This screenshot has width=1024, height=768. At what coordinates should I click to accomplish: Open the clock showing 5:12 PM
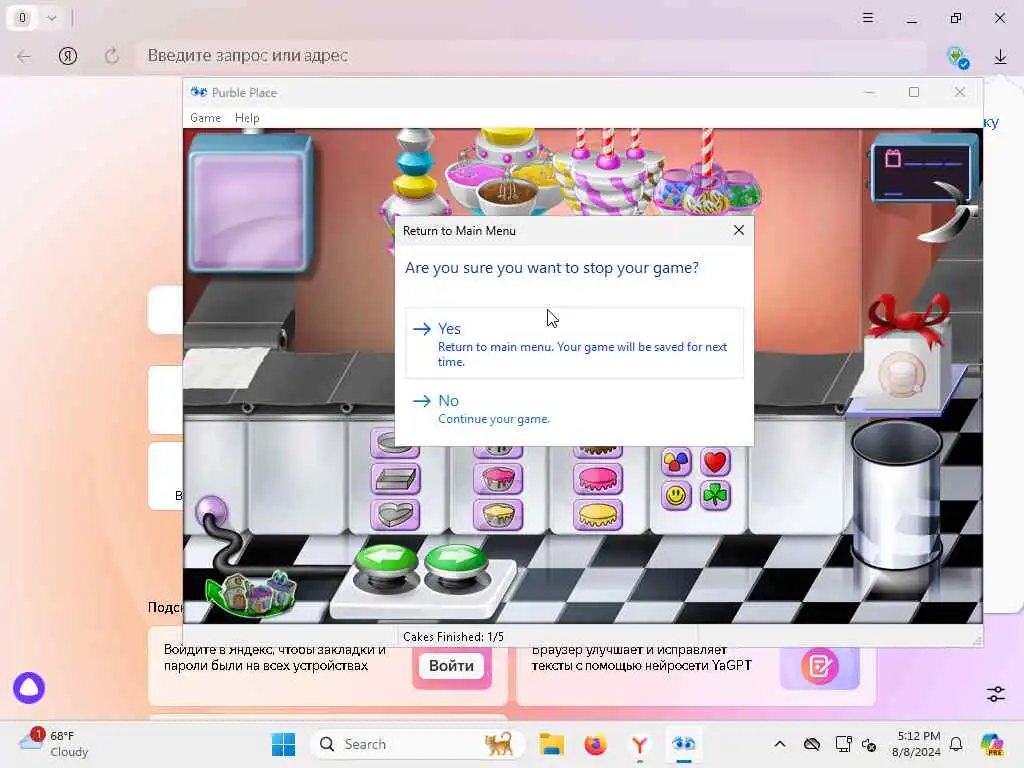pos(917,744)
